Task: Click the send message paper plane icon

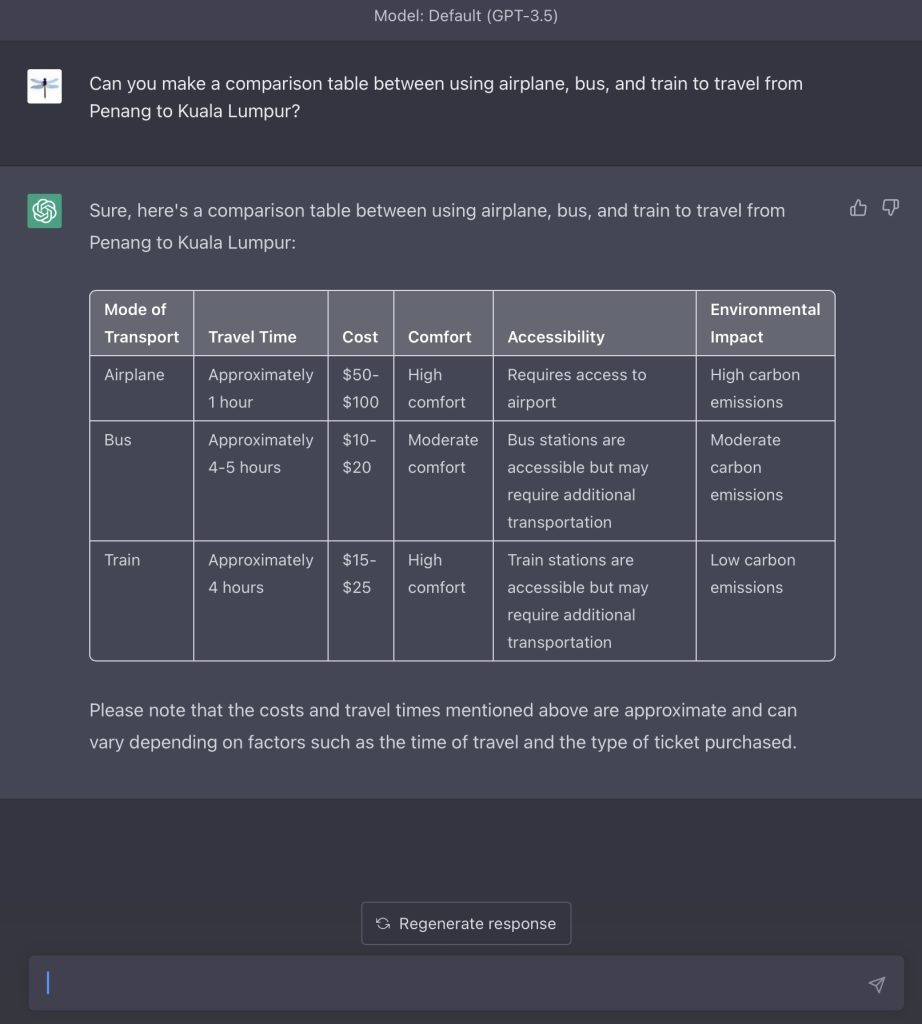Action: 877,984
